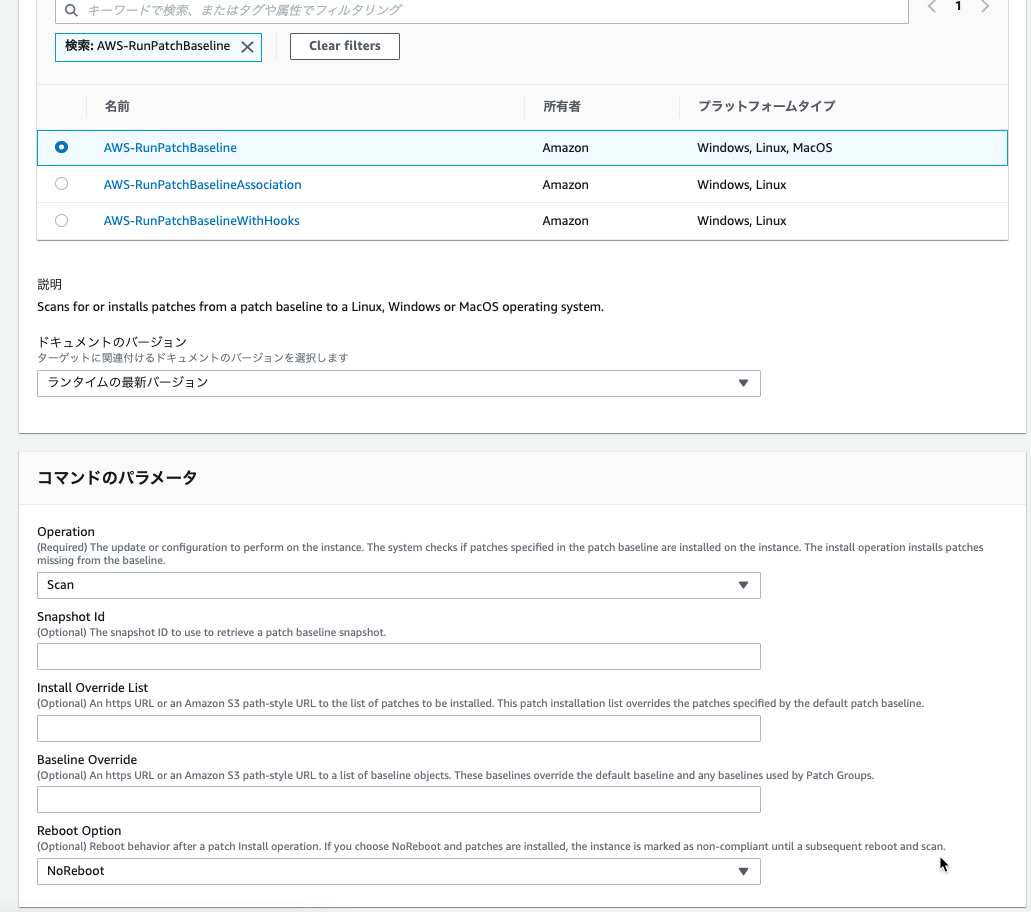The width and height of the screenshot is (1031, 912).
Task: Click the 名前 column header
Action: [x=117, y=107]
